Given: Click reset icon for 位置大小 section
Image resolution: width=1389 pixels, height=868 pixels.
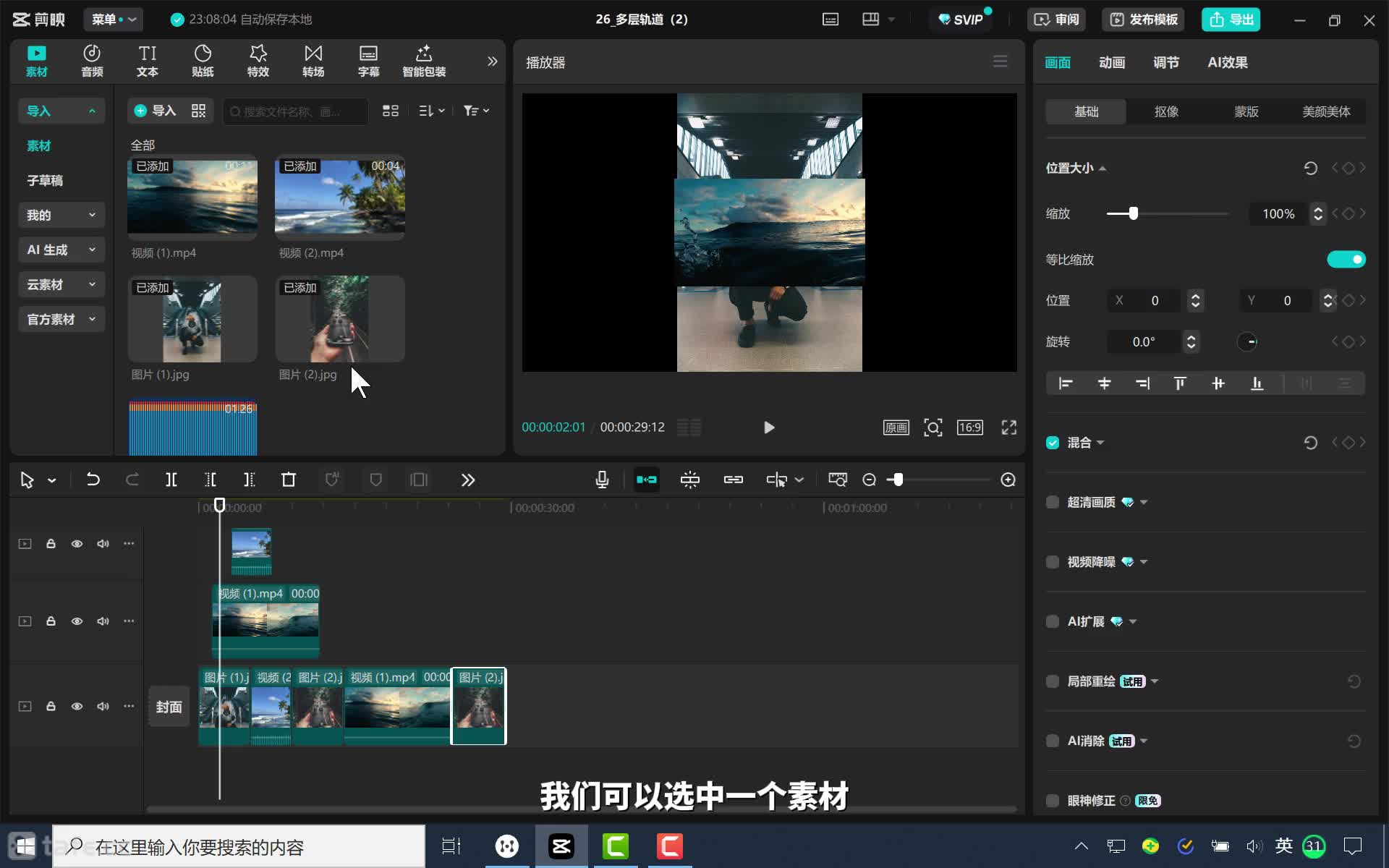Looking at the screenshot, I should point(1310,168).
